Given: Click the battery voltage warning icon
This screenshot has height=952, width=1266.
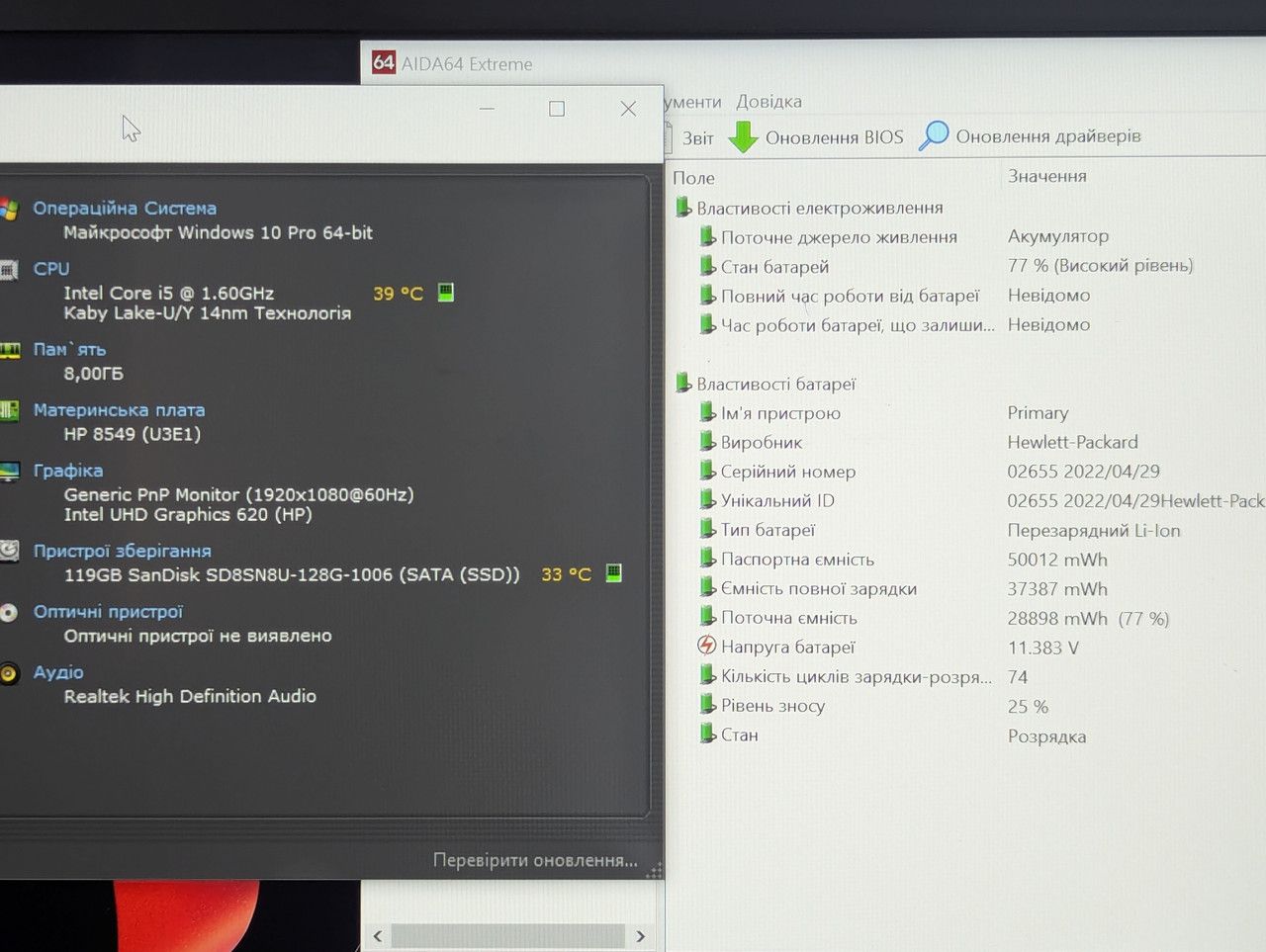Looking at the screenshot, I should (x=706, y=646).
